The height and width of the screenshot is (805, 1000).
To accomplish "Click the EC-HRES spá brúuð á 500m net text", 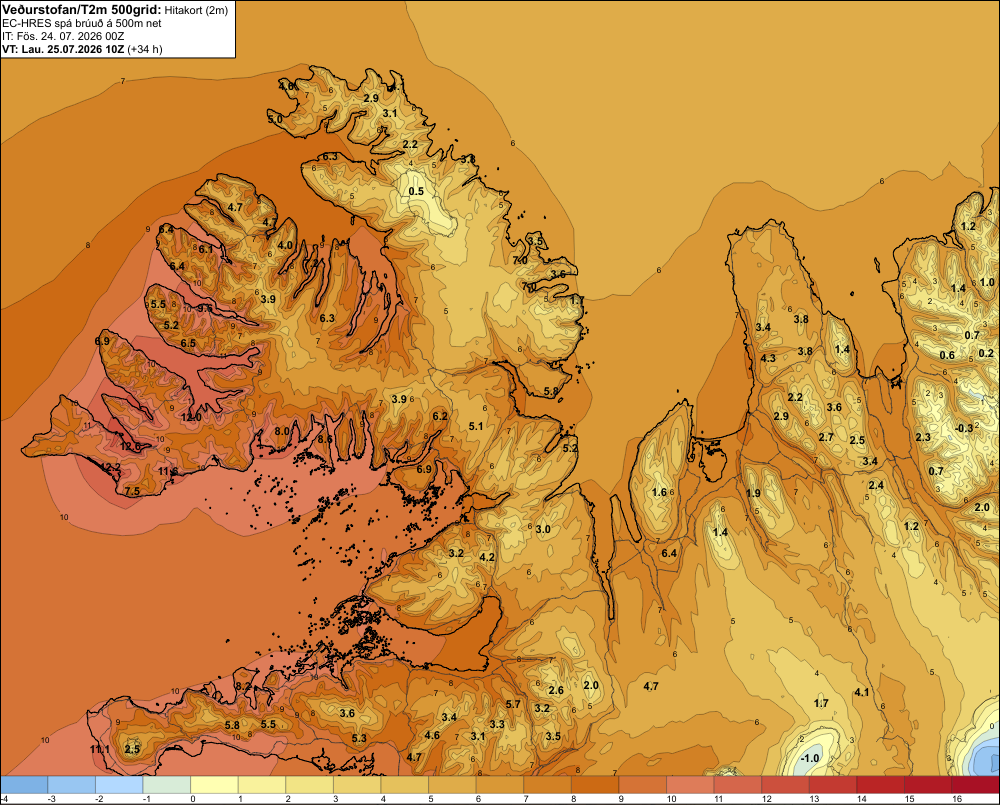I will [82, 24].
